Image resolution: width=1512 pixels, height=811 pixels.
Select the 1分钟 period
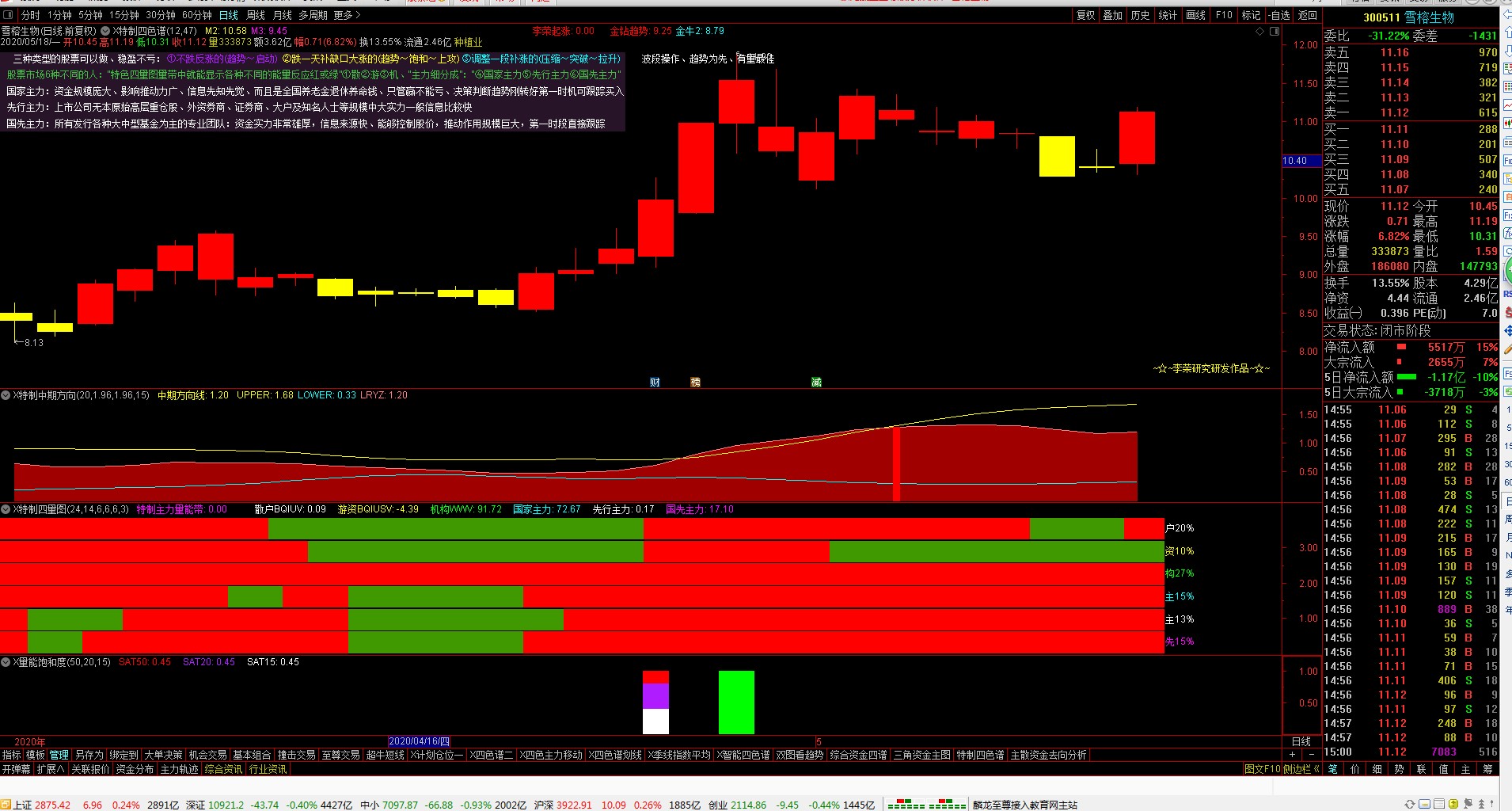59,15
